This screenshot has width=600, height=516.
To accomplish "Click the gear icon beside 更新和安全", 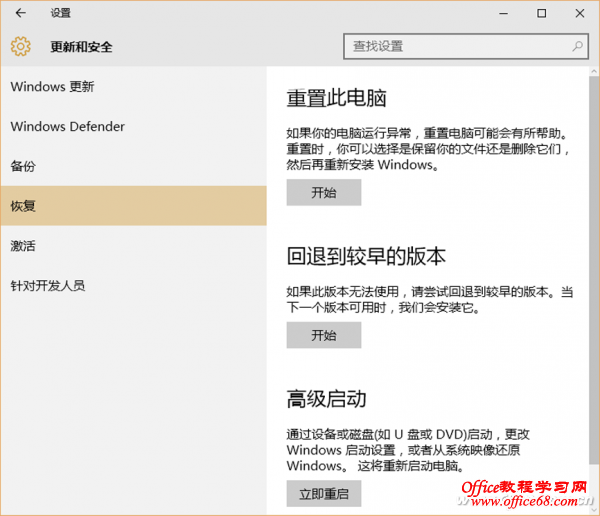I will tap(21, 46).
